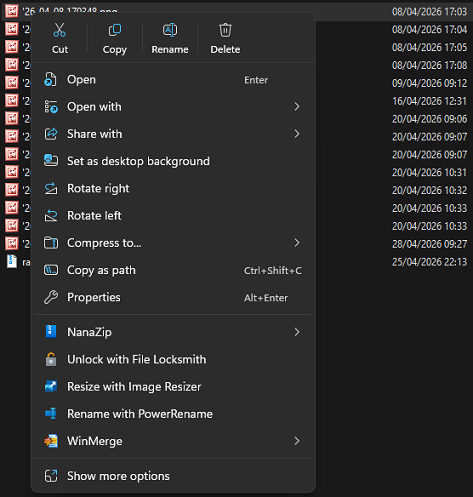Open Properties from the context menu

pyautogui.click(x=173, y=297)
